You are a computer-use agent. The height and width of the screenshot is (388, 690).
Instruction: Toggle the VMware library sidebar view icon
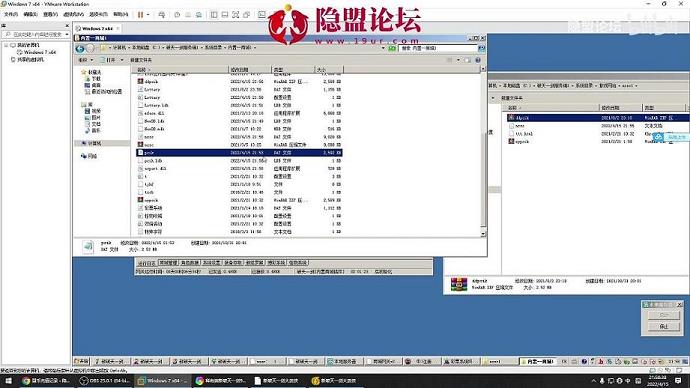(214, 15)
